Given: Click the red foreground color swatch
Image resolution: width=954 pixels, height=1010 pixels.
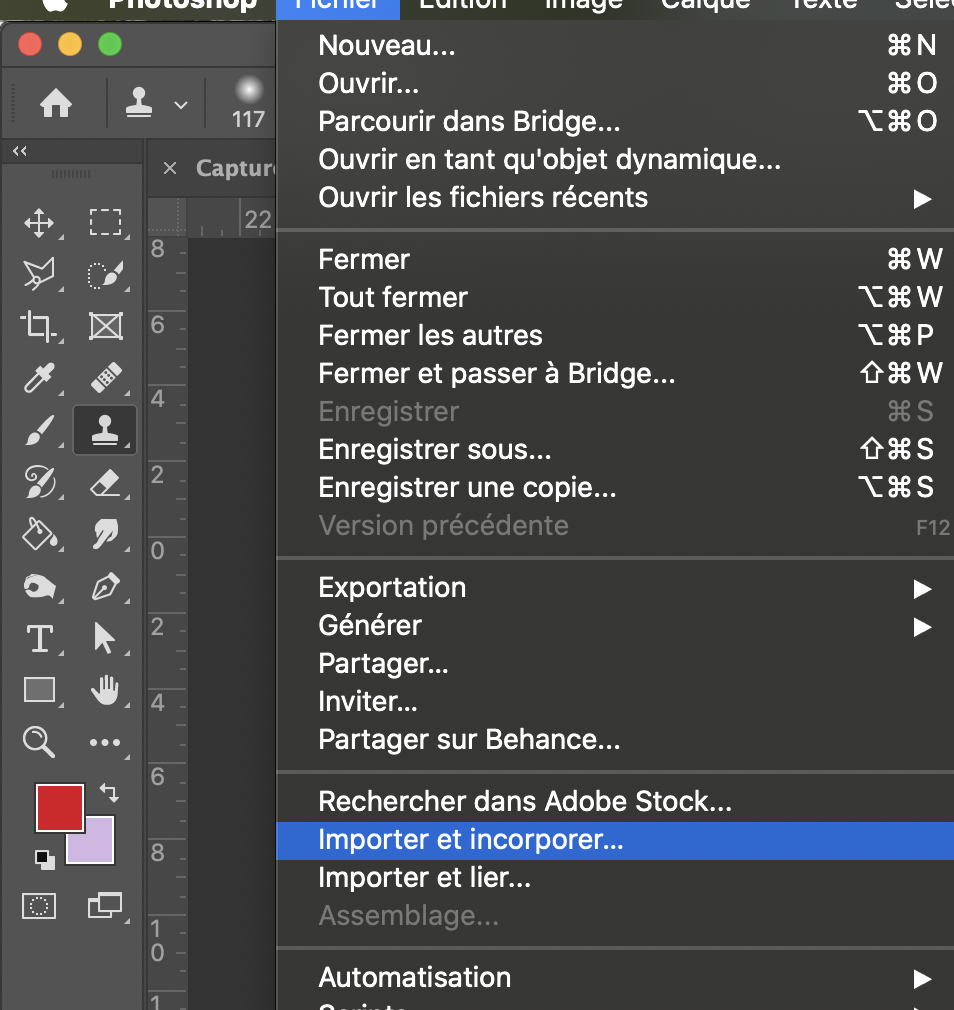Looking at the screenshot, I should [59, 808].
